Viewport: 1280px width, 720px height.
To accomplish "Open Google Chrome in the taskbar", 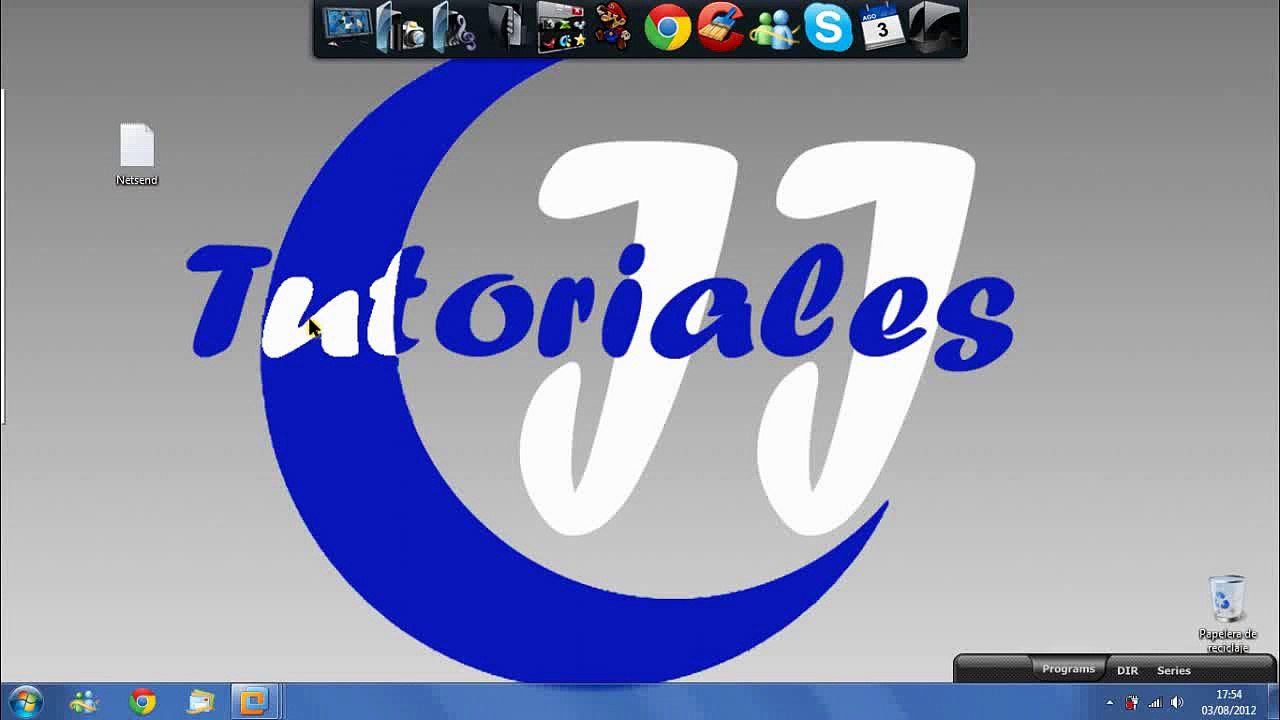I will 143,702.
